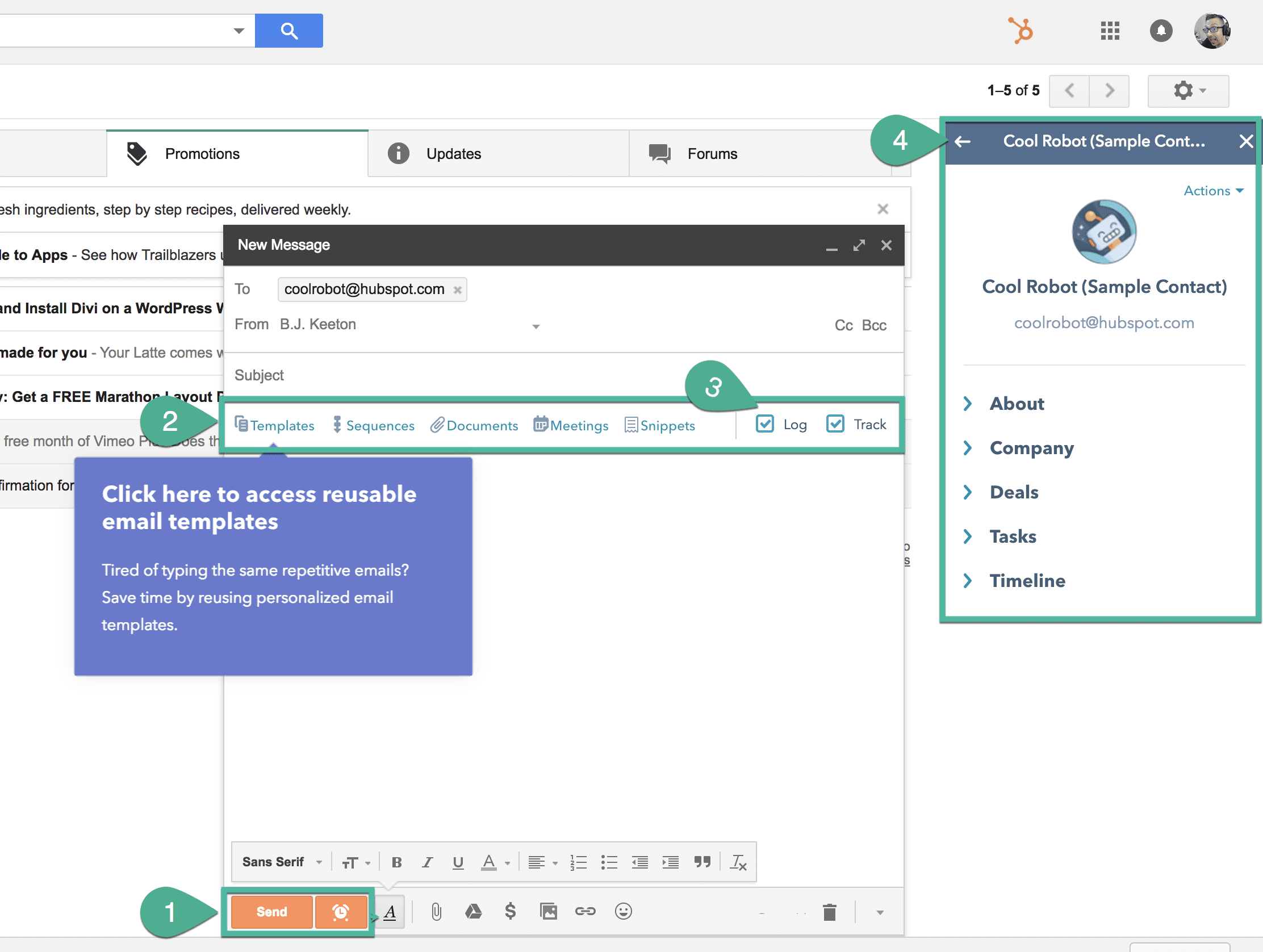
Task: Open the text size dropdown
Action: point(356,863)
